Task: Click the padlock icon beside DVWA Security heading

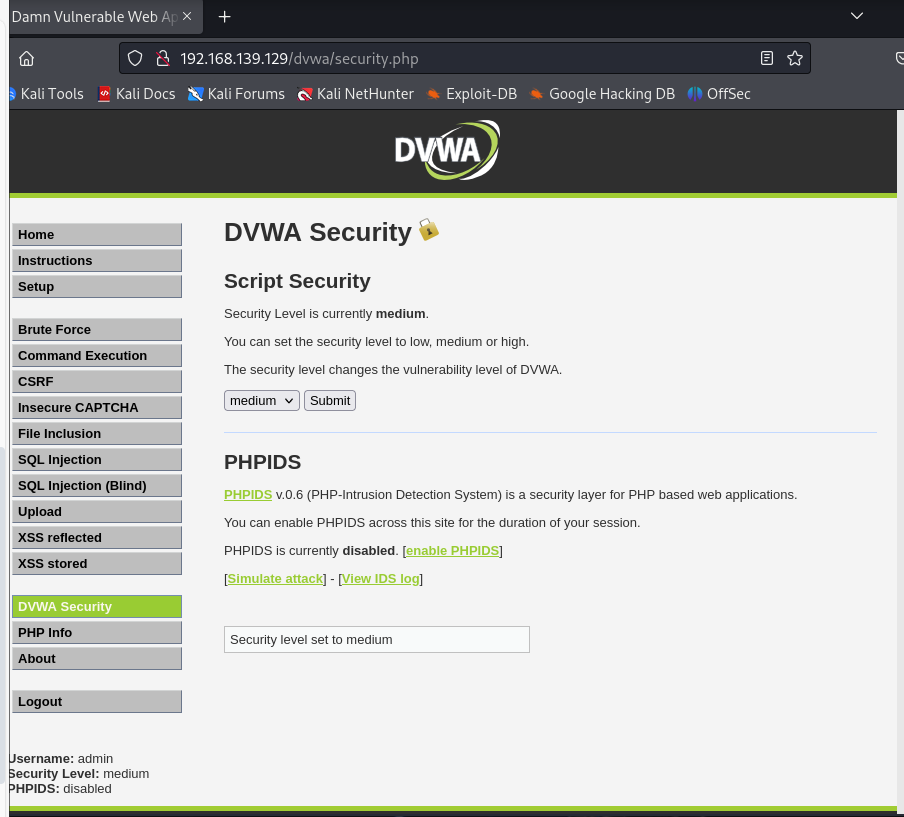Action: (428, 229)
